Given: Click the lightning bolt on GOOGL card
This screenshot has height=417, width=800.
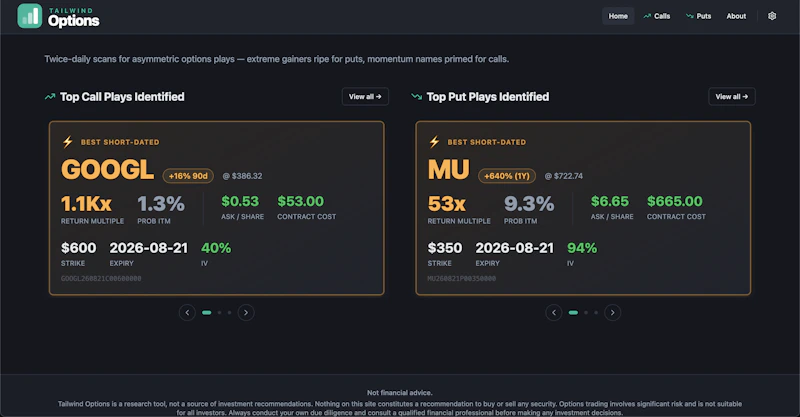Looking at the screenshot, I should pyautogui.click(x=68, y=142).
